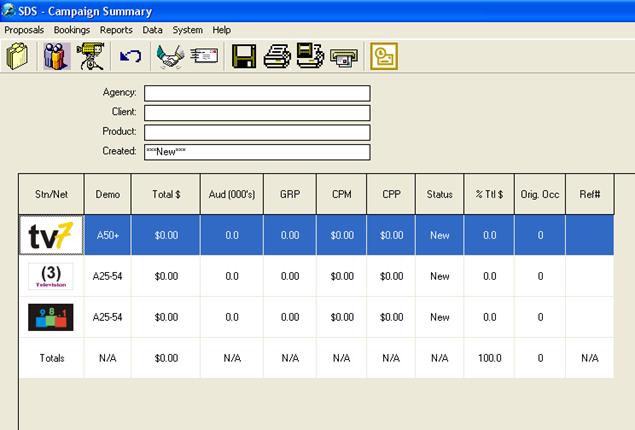
Task: Click the first printer icon
Action: [x=277, y=56]
